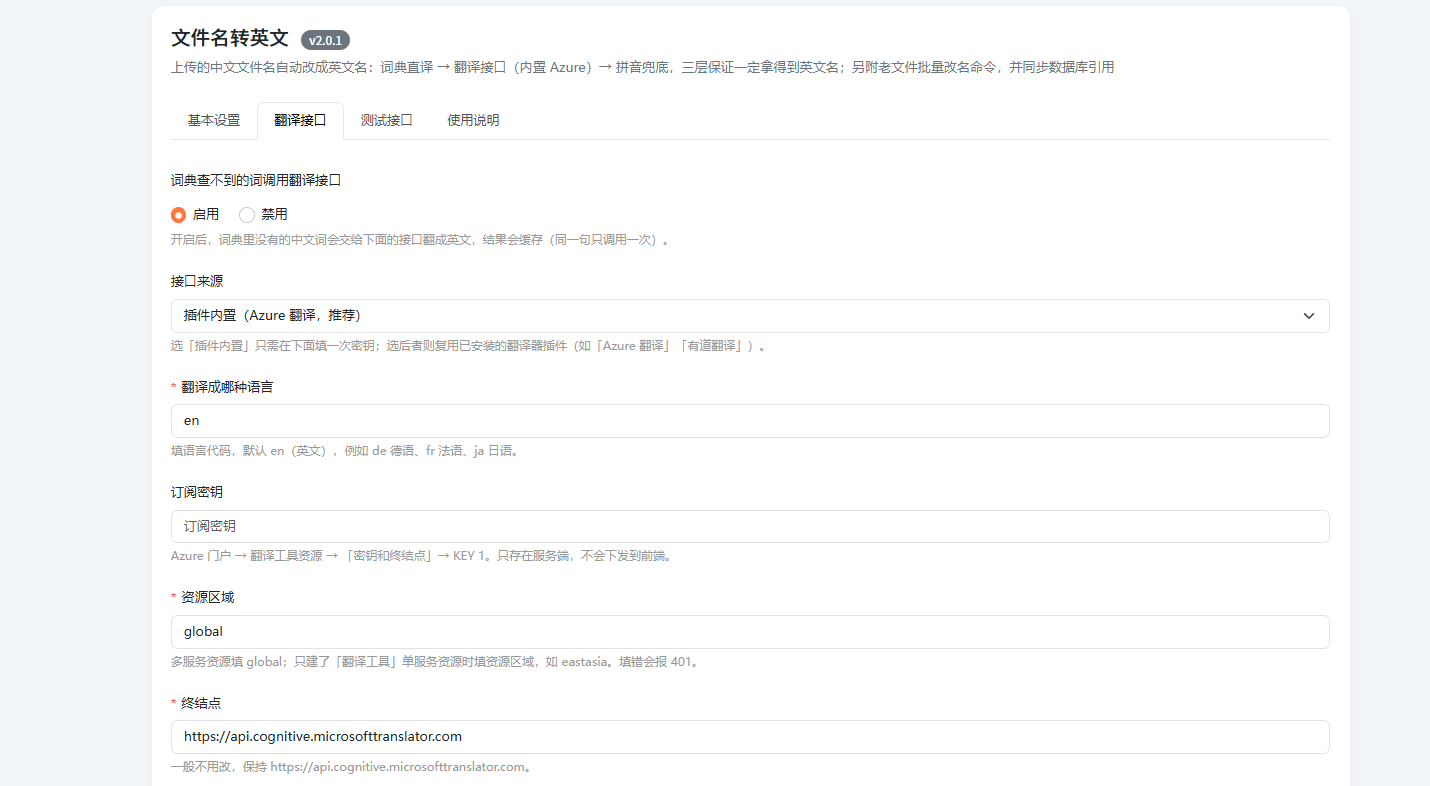The width and height of the screenshot is (1430, 786).
Task: Click the hint text about 选「插件内置」
Action: click(x=469, y=346)
